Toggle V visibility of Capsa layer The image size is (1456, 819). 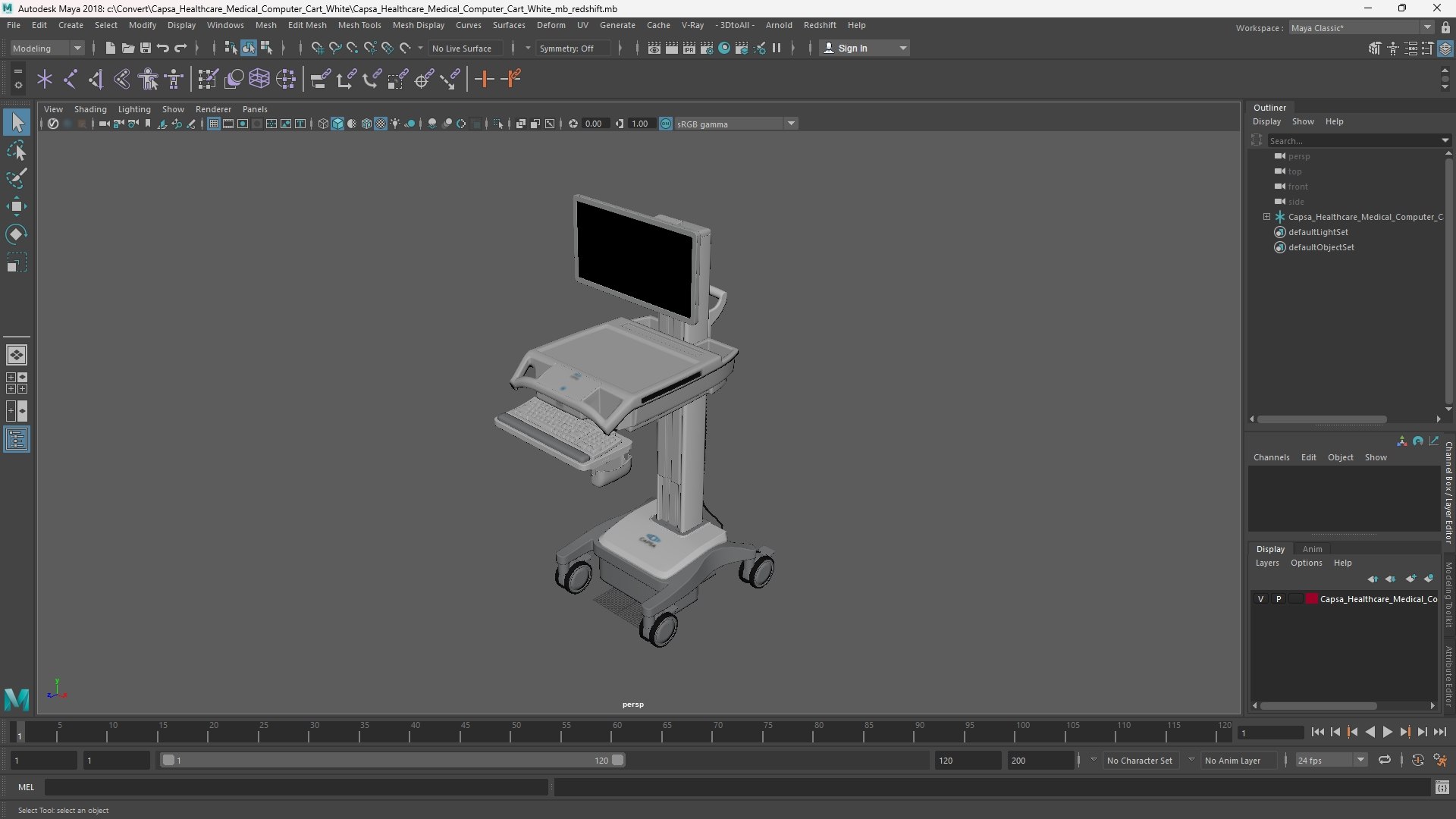[x=1260, y=599]
